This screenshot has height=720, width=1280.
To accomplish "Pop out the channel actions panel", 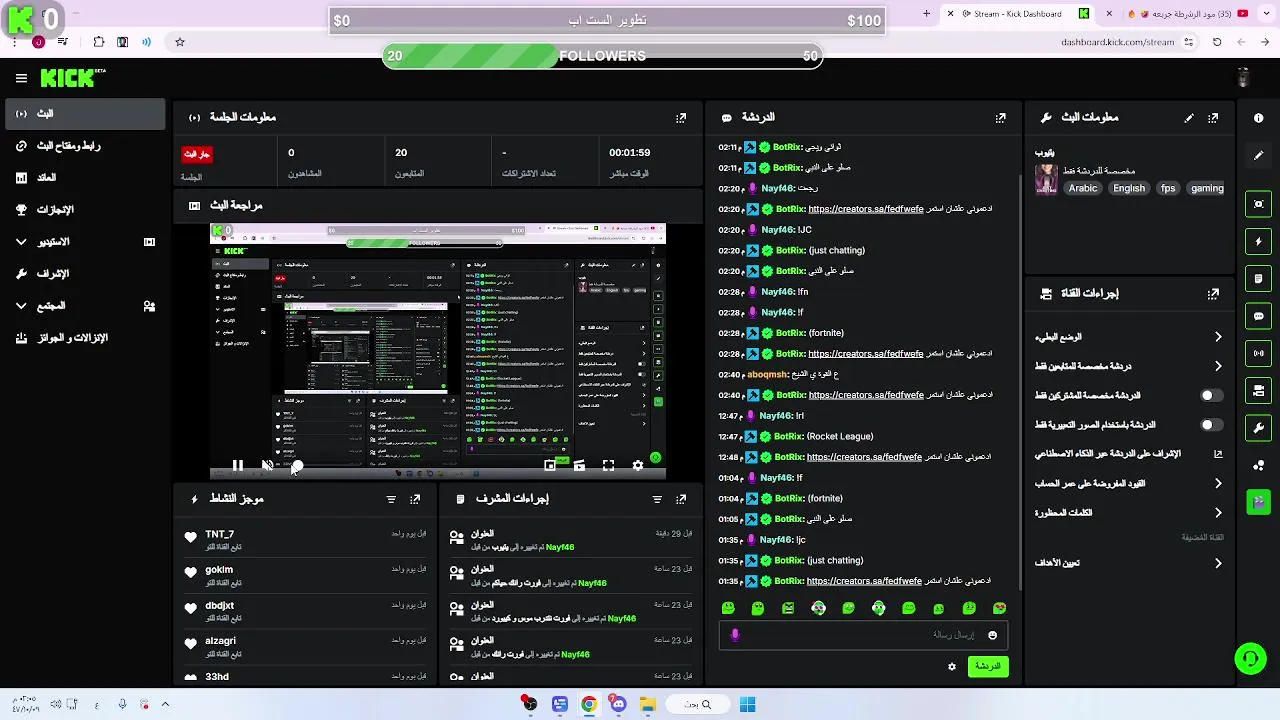I will tap(1213, 294).
